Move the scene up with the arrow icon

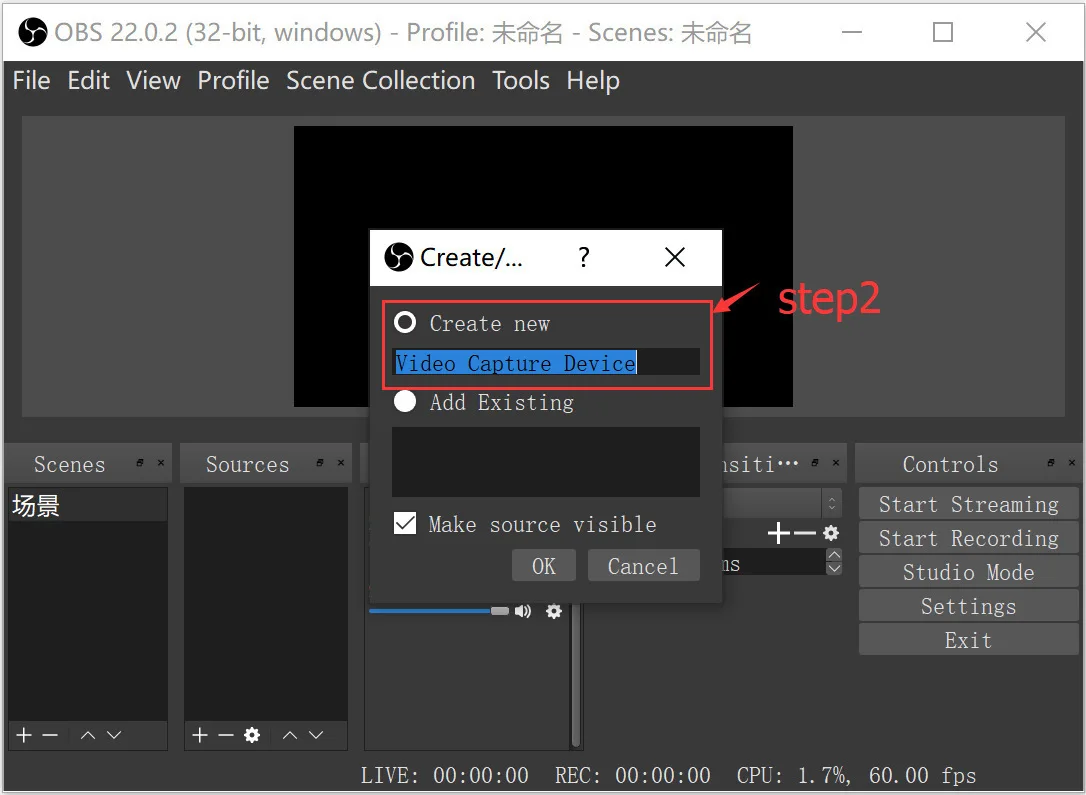coord(88,735)
